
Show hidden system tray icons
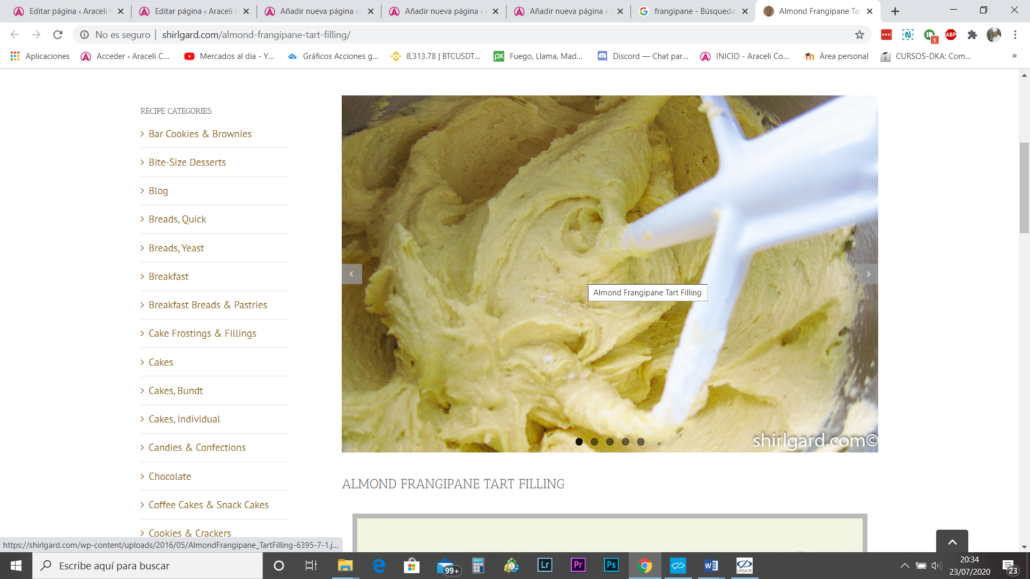[x=905, y=565]
